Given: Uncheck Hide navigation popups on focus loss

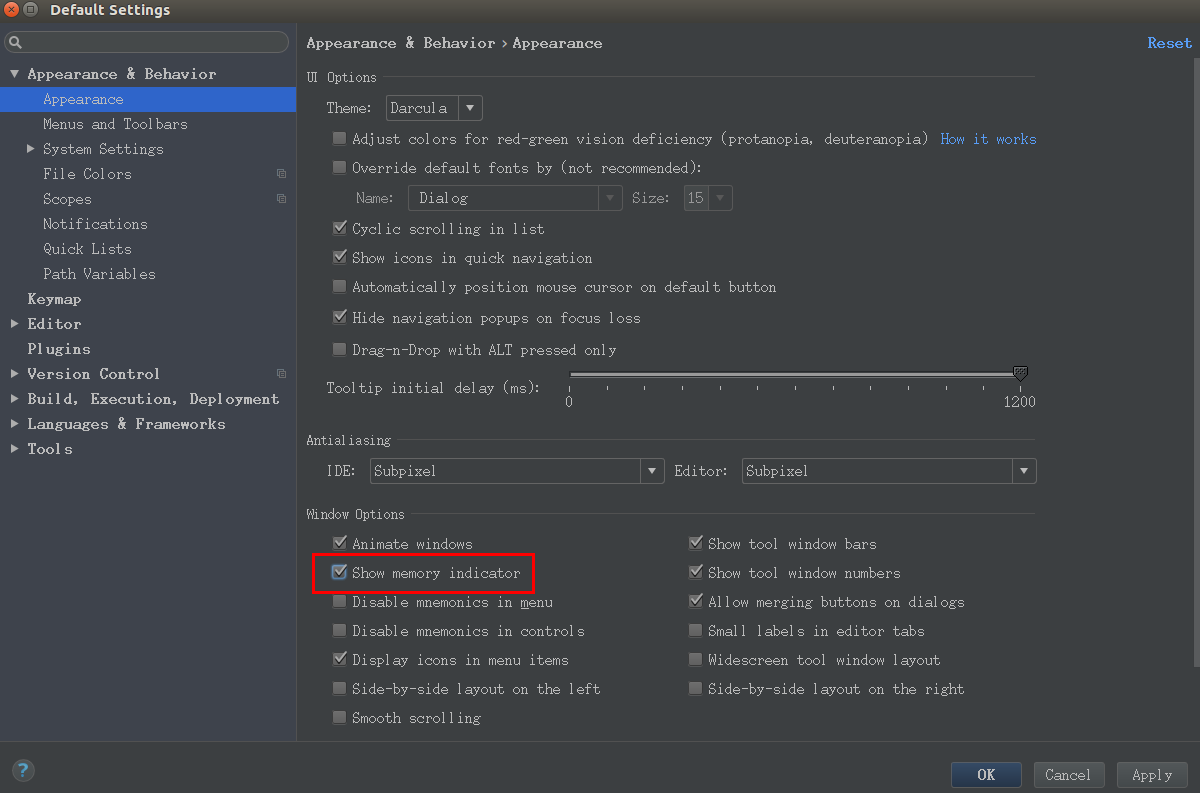Looking at the screenshot, I should (x=340, y=318).
